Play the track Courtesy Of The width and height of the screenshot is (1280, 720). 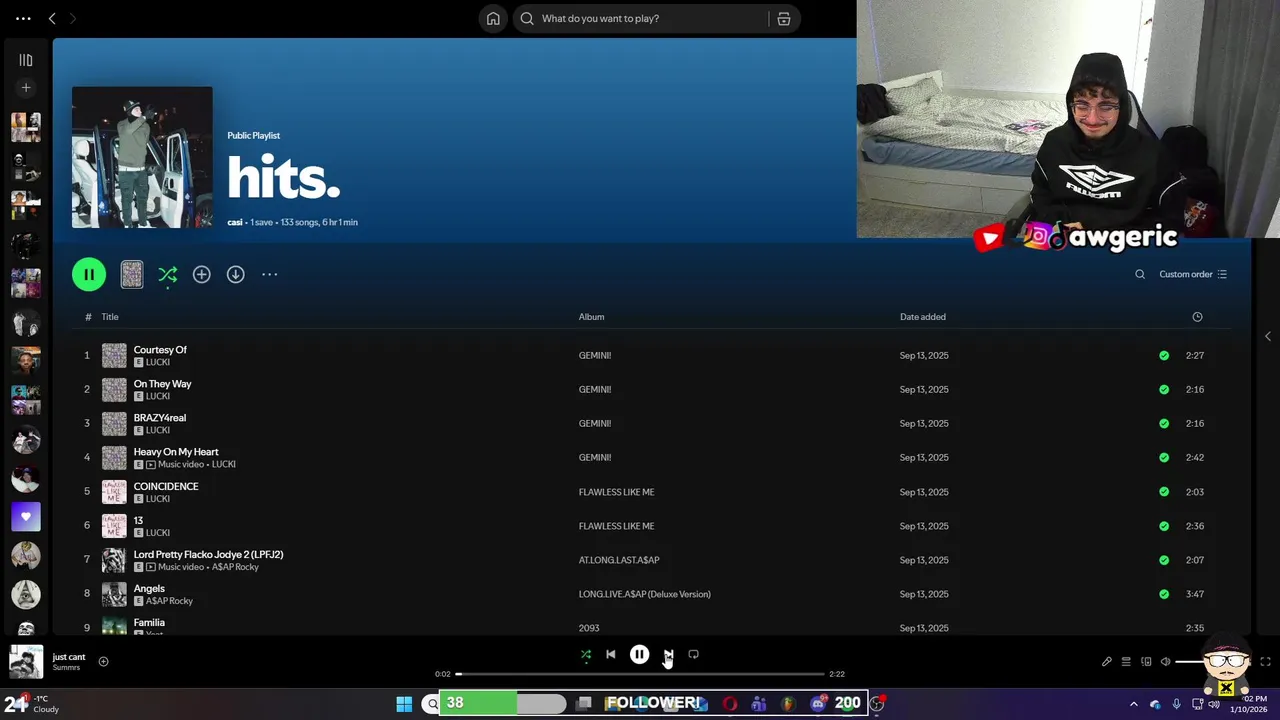pyautogui.click(x=160, y=350)
